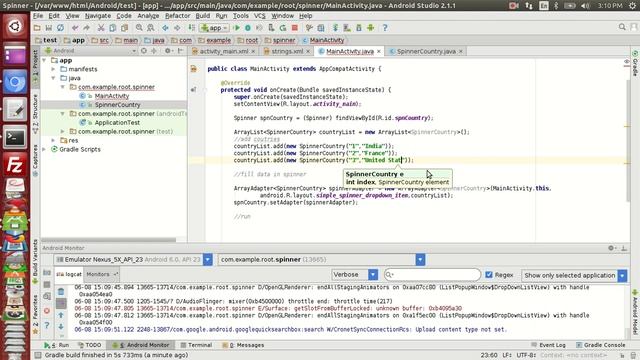Open the Run tool window button
The height and width of the screenshot is (360, 640).
pos(57,345)
